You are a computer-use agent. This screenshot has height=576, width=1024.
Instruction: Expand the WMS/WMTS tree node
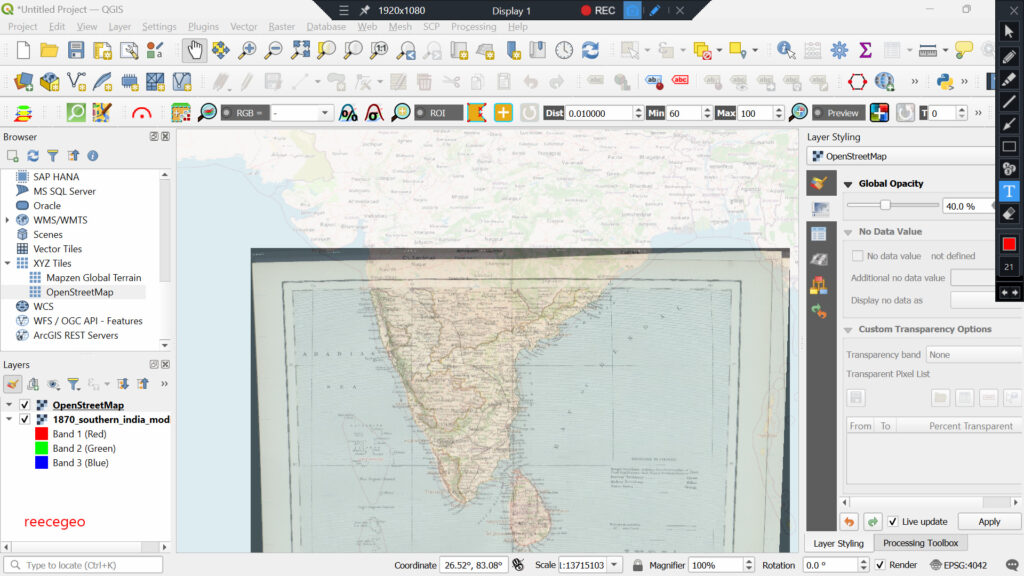(x=8, y=220)
